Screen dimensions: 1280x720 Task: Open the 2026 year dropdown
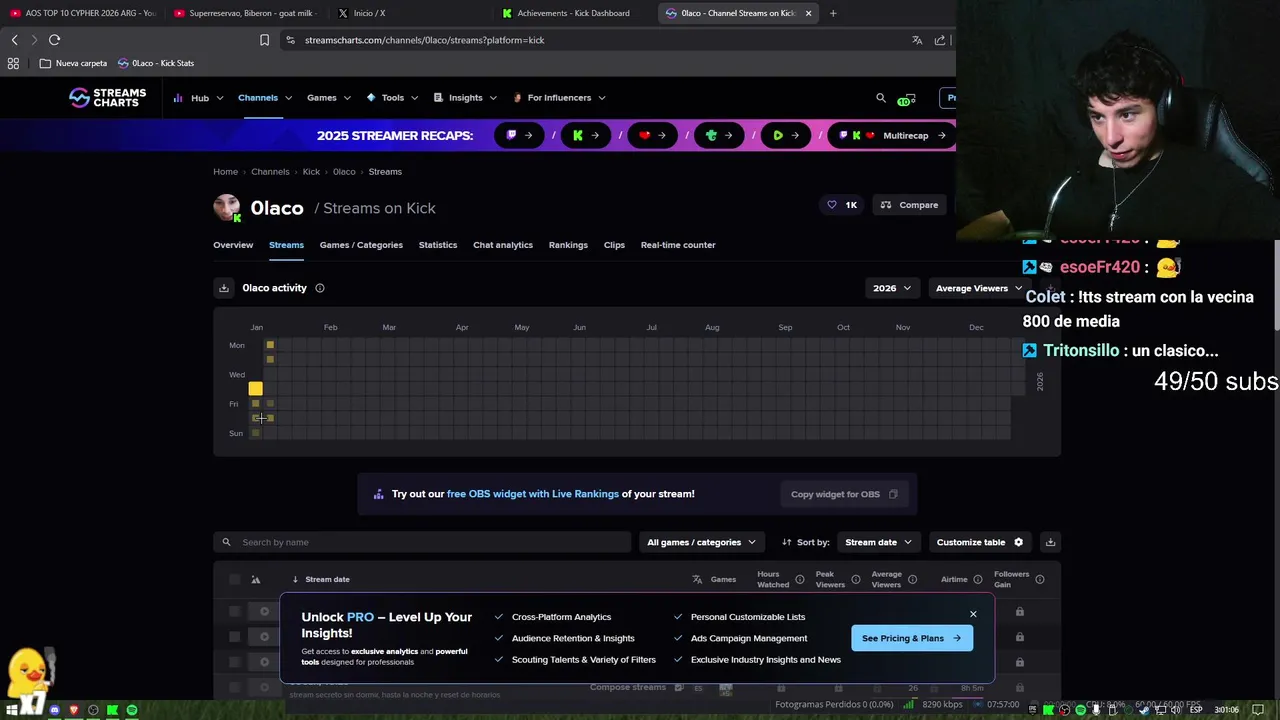click(x=891, y=288)
